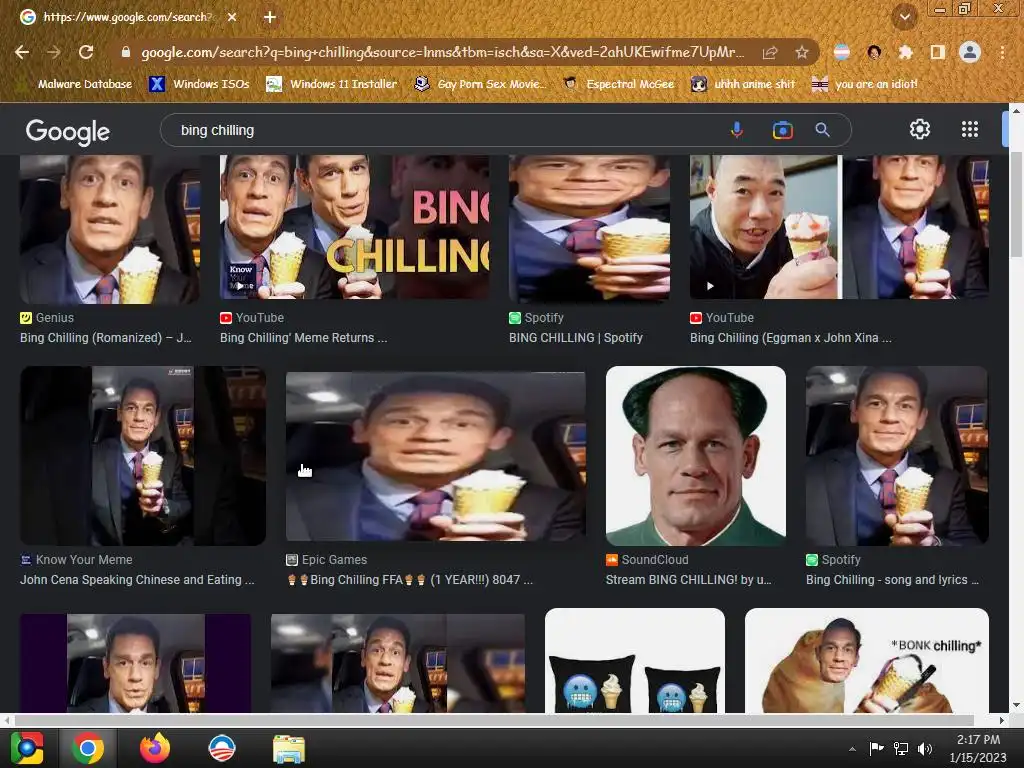Open File Explorer from the taskbar
This screenshot has width=1024, height=768.
[x=289, y=748]
